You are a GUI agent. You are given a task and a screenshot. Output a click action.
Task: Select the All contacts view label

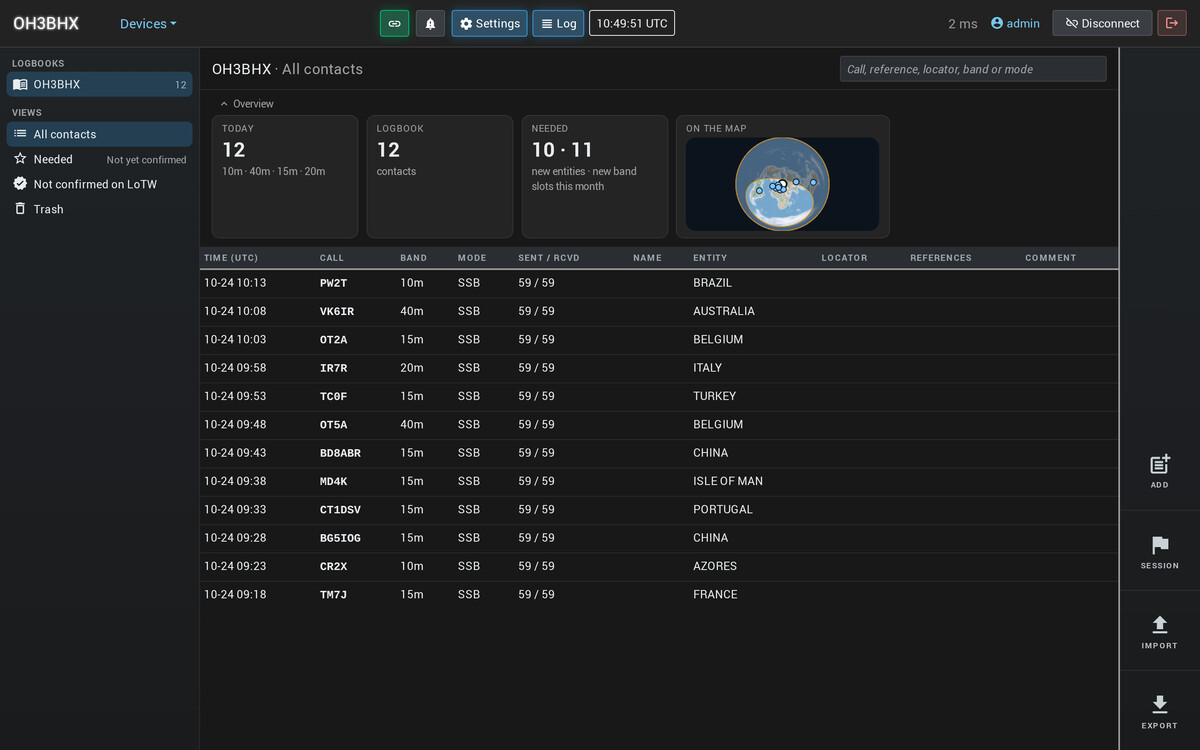(65, 134)
